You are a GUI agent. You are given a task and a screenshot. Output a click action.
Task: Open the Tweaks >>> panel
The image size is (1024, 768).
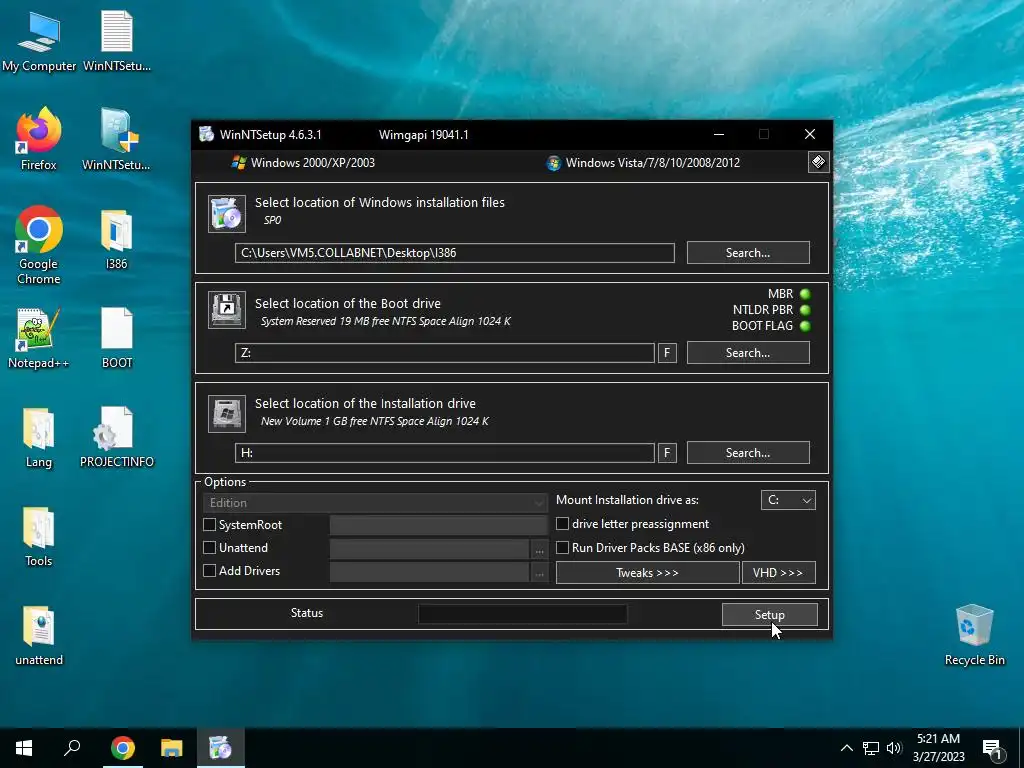point(647,573)
